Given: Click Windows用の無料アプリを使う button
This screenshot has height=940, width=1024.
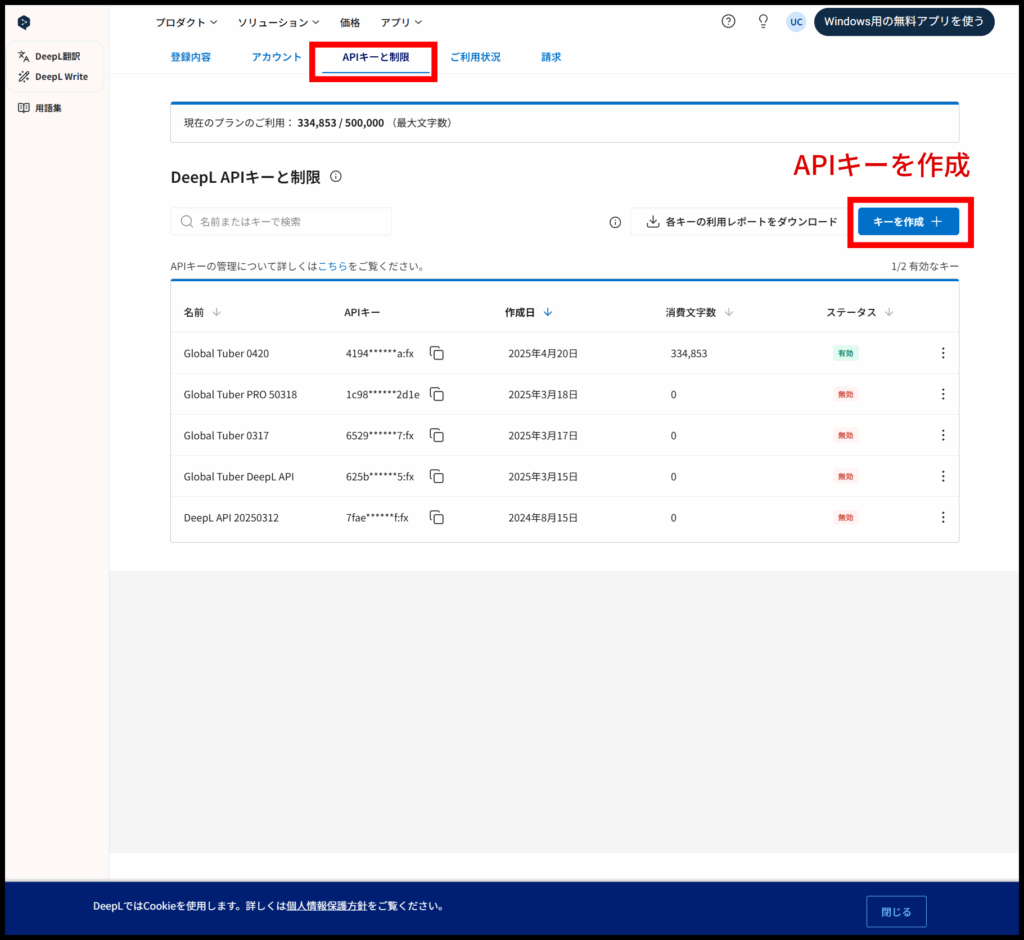Looking at the screenshot, I should [x=904, y=22].
